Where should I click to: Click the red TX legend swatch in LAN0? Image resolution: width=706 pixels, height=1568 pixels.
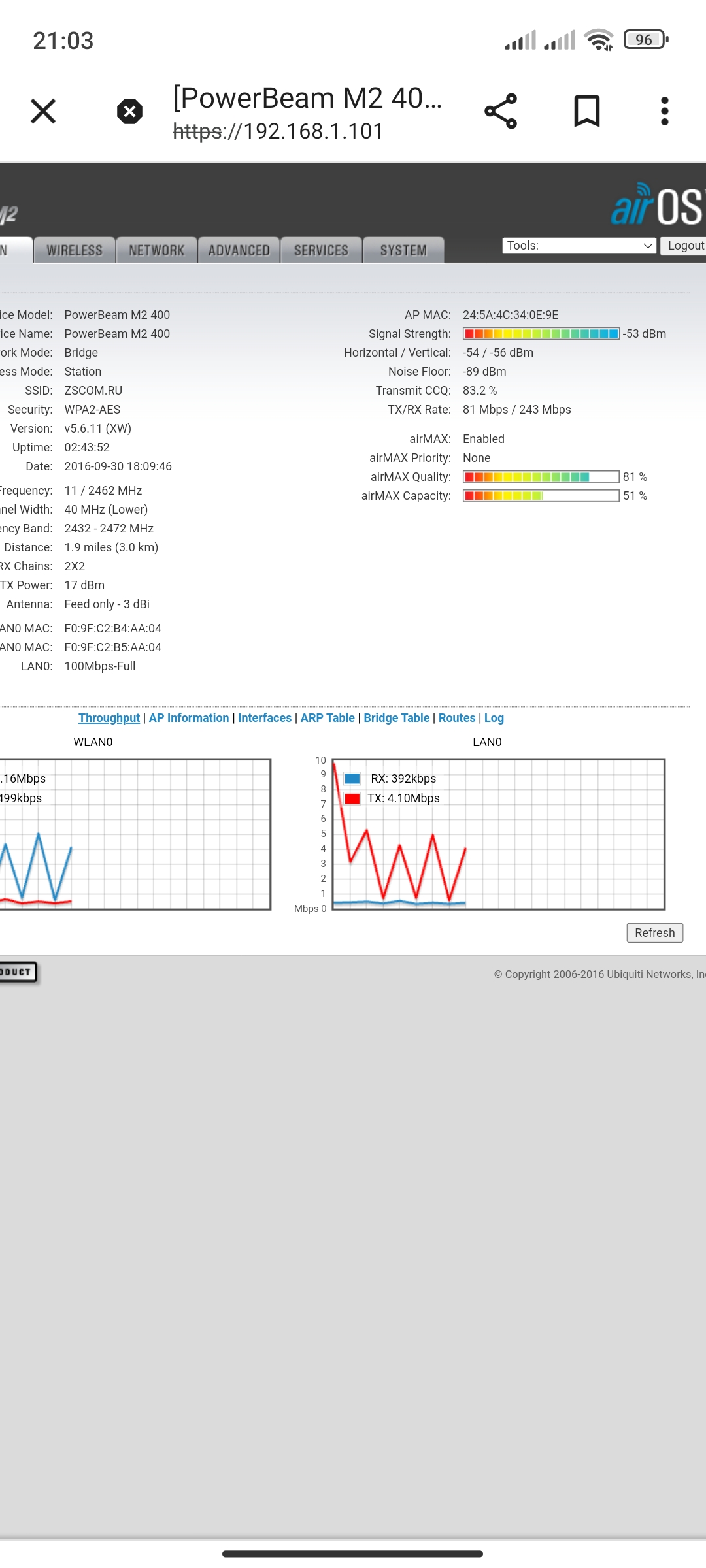(352, 798)
